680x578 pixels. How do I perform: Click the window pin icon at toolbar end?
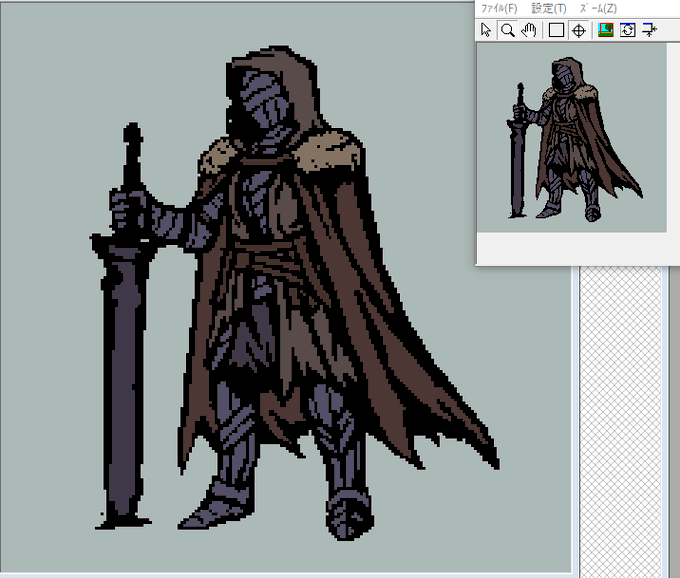(x=649, y=30)
